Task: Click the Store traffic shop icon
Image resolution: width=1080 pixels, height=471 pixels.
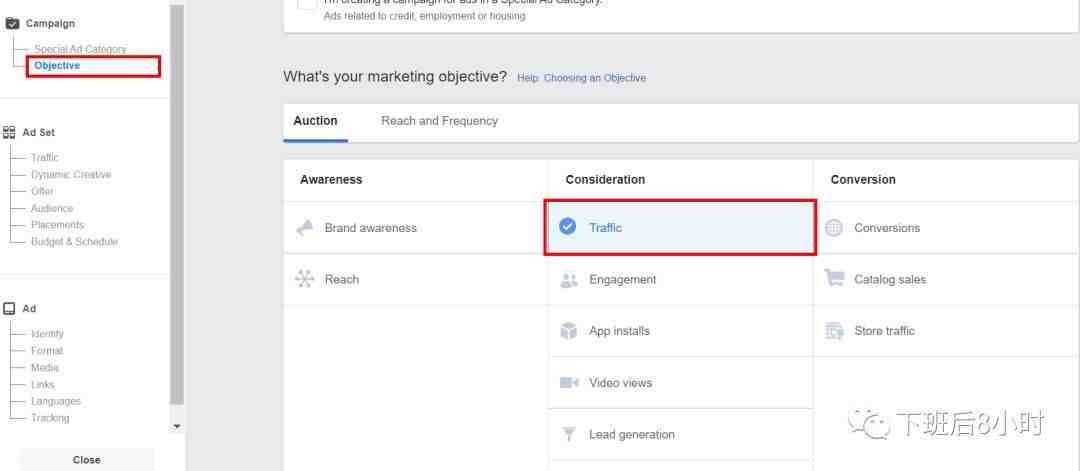Action: tap(834, 331)
